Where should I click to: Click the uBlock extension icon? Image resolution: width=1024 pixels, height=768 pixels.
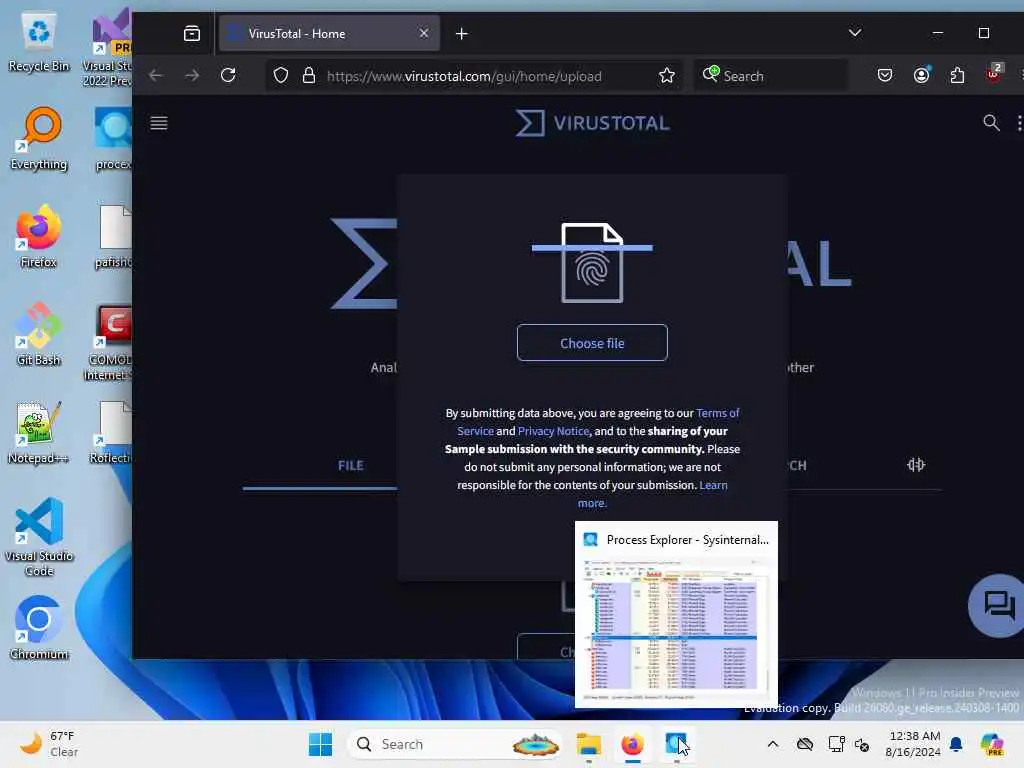point(994,73)
